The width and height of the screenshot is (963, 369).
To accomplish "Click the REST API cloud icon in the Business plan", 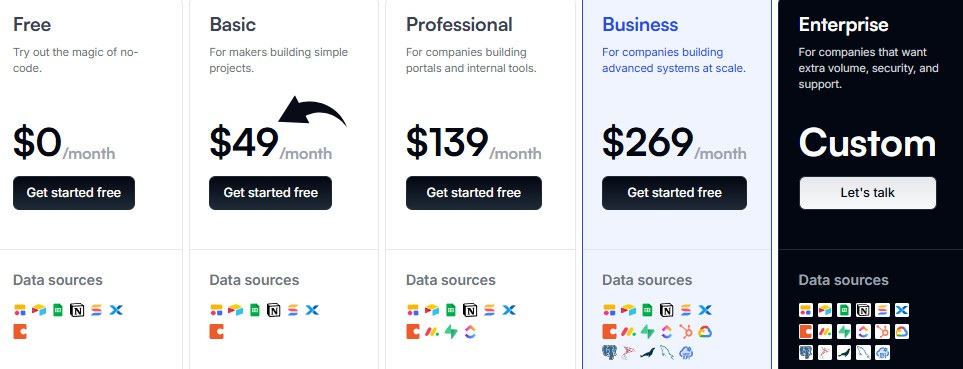I will (686, 352).
